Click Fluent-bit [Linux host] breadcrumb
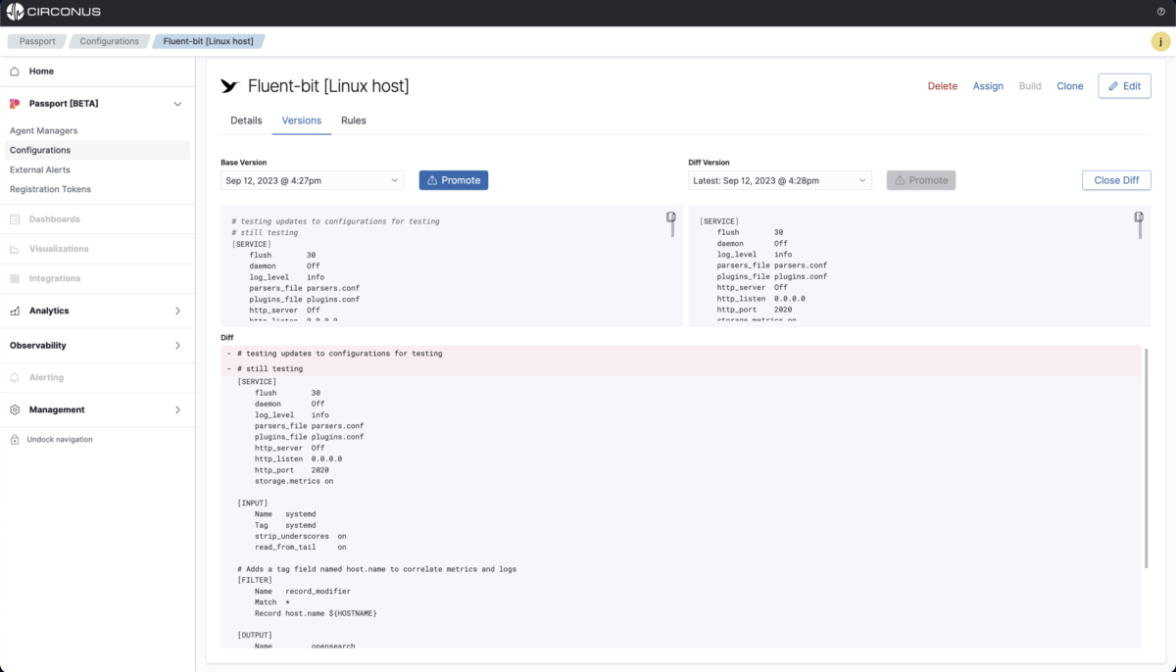Image resolution: width=1176 pixels, height=672 pixels. tap(208, 41)
